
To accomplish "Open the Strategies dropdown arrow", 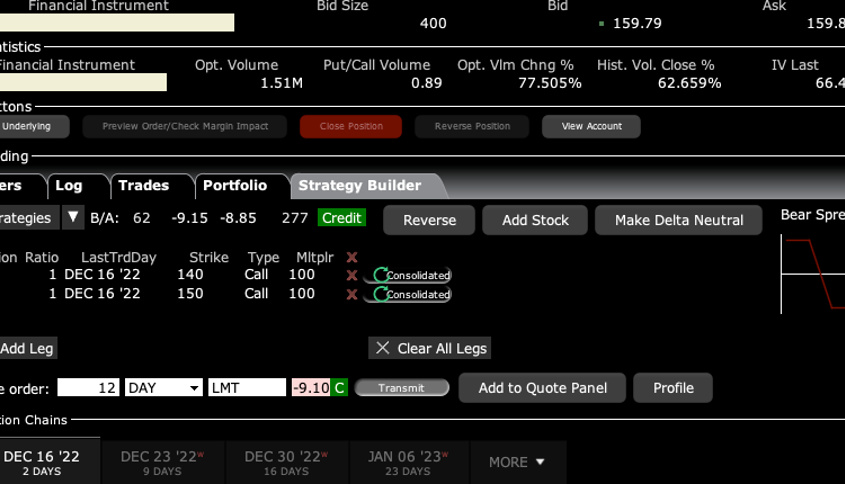I will [x=73, y=218].
